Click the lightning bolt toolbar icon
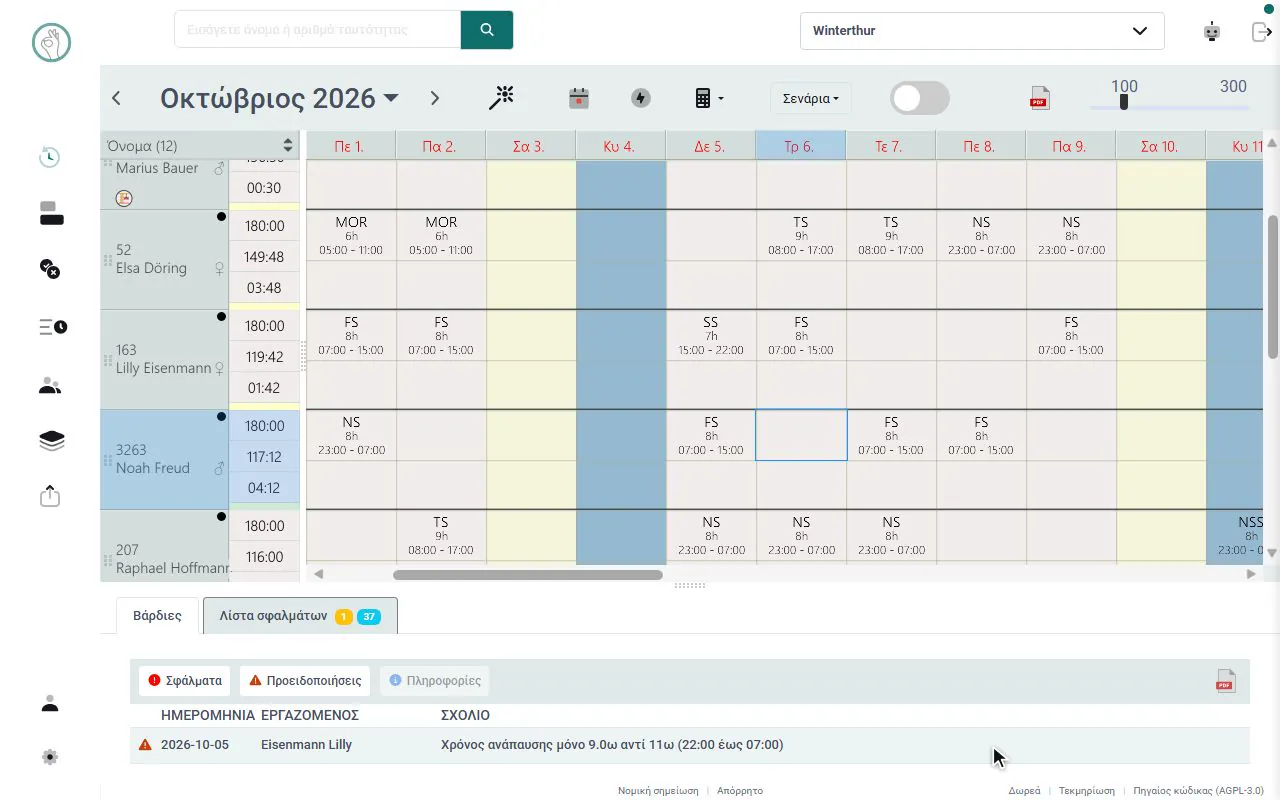 tap(641, 98)
